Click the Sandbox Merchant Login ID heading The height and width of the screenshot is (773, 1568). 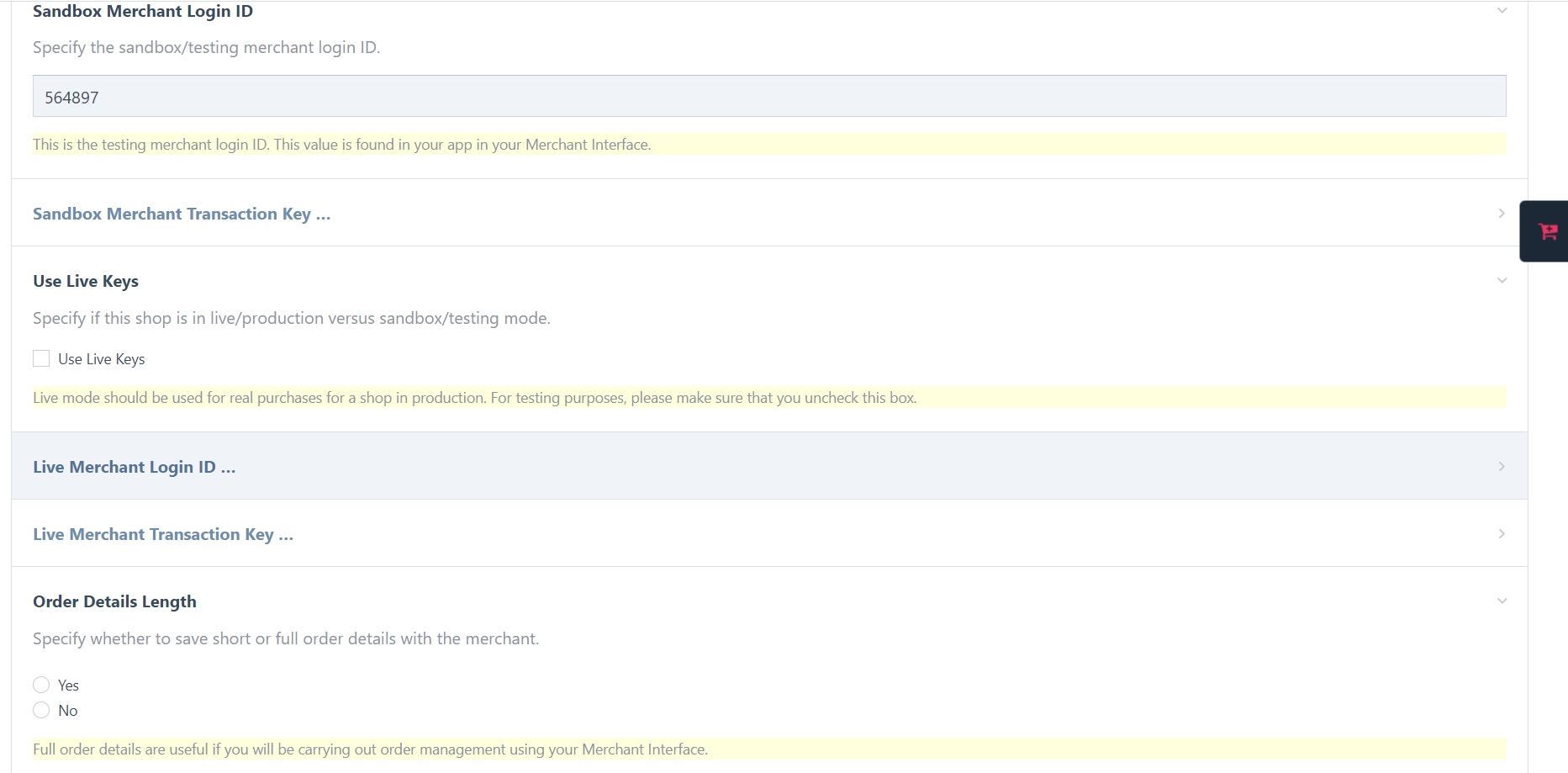pyautogui.click(x=143, y=11)
